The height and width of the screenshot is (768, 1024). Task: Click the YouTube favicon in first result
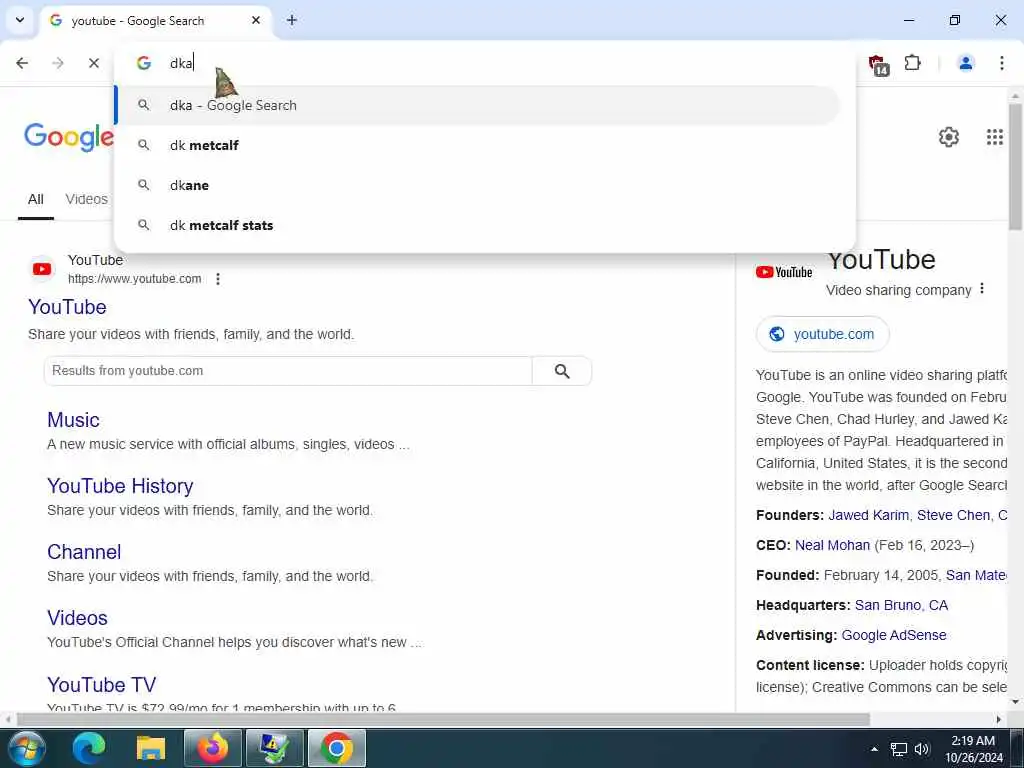pos(42,269)
